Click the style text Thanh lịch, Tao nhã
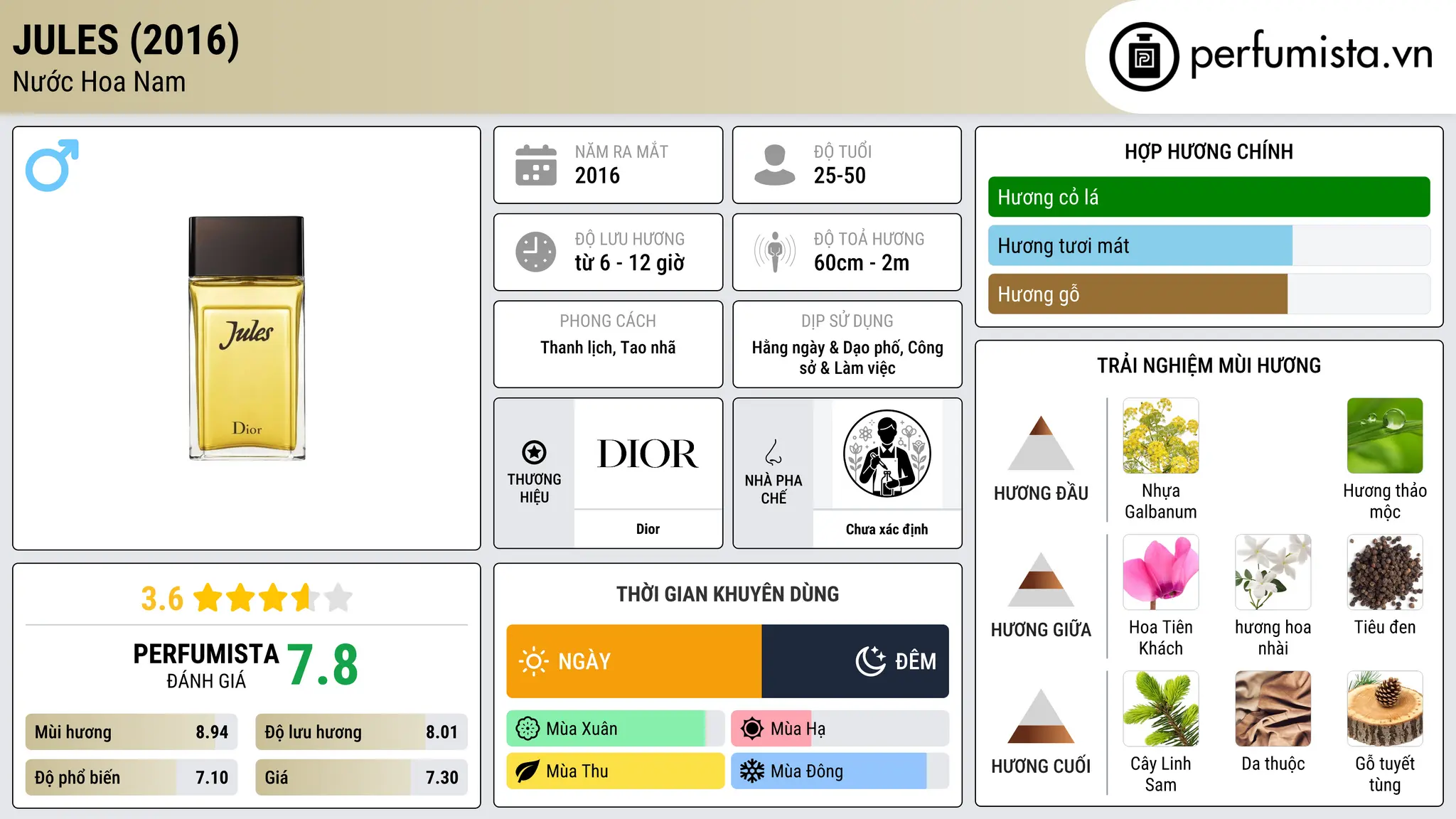The image size is (1456, 819). pyautogui.click(x=608, y=348)
